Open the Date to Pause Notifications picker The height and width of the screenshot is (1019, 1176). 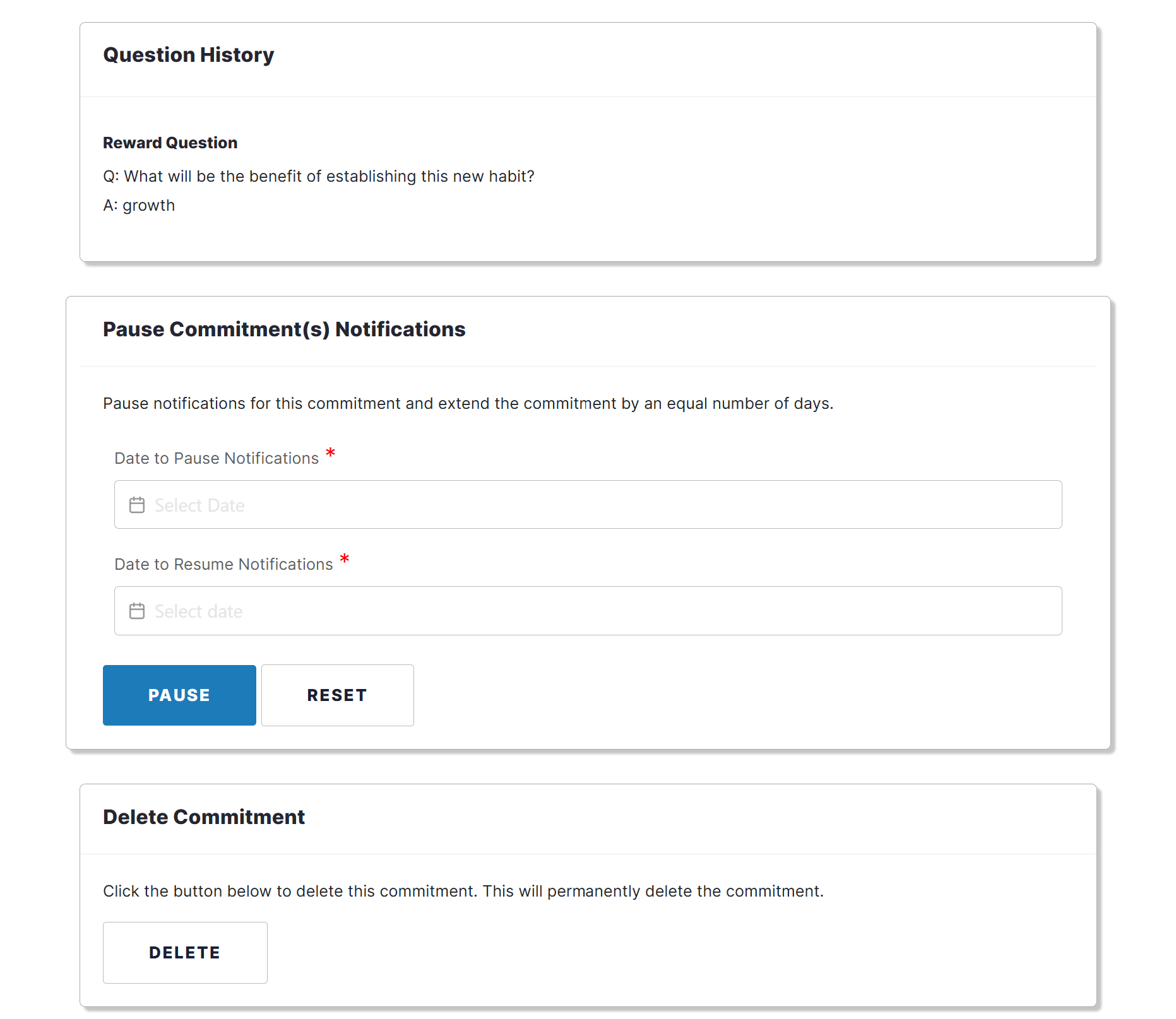pos(588,505)
